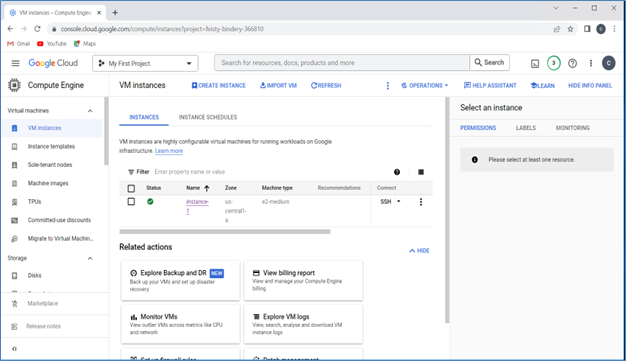Image resolution: width=626 pixels, height=361 pixels.
Task: Click the Committed-use discounts sidebar icon
Action: 14,220
